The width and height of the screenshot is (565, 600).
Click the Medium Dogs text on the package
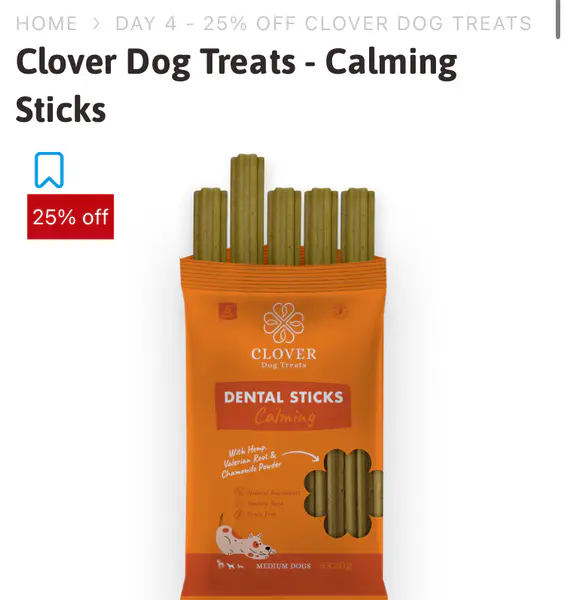(283, 566)
